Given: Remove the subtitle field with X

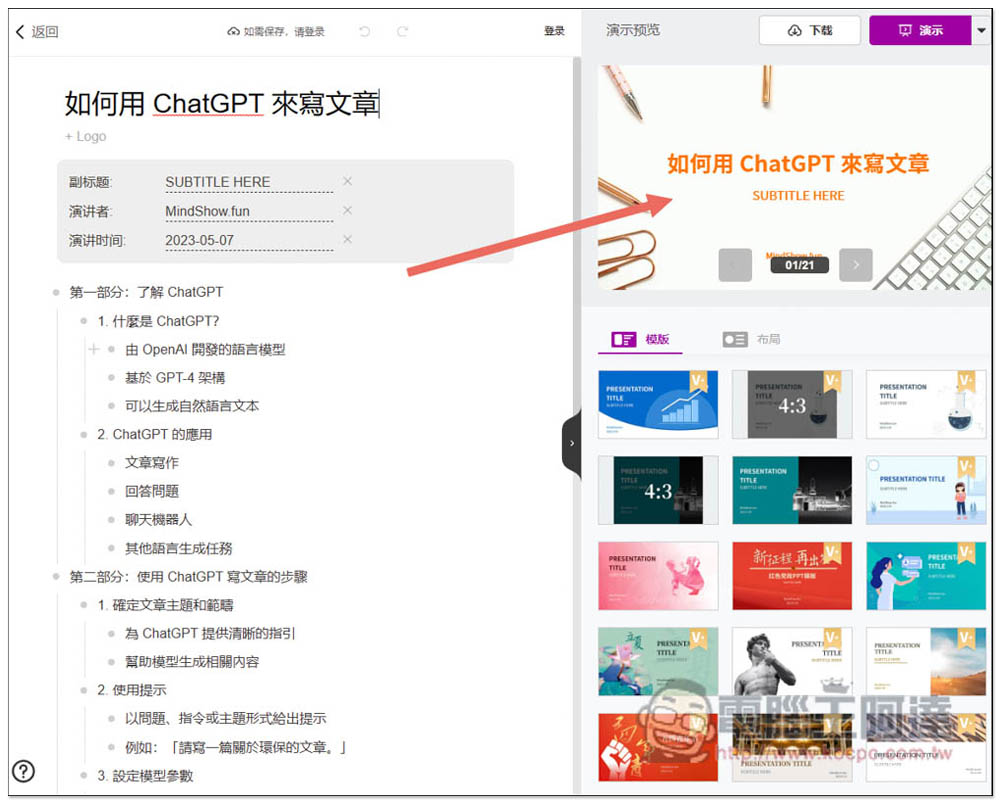Looking at the screenshot, I should pos(347,181).
